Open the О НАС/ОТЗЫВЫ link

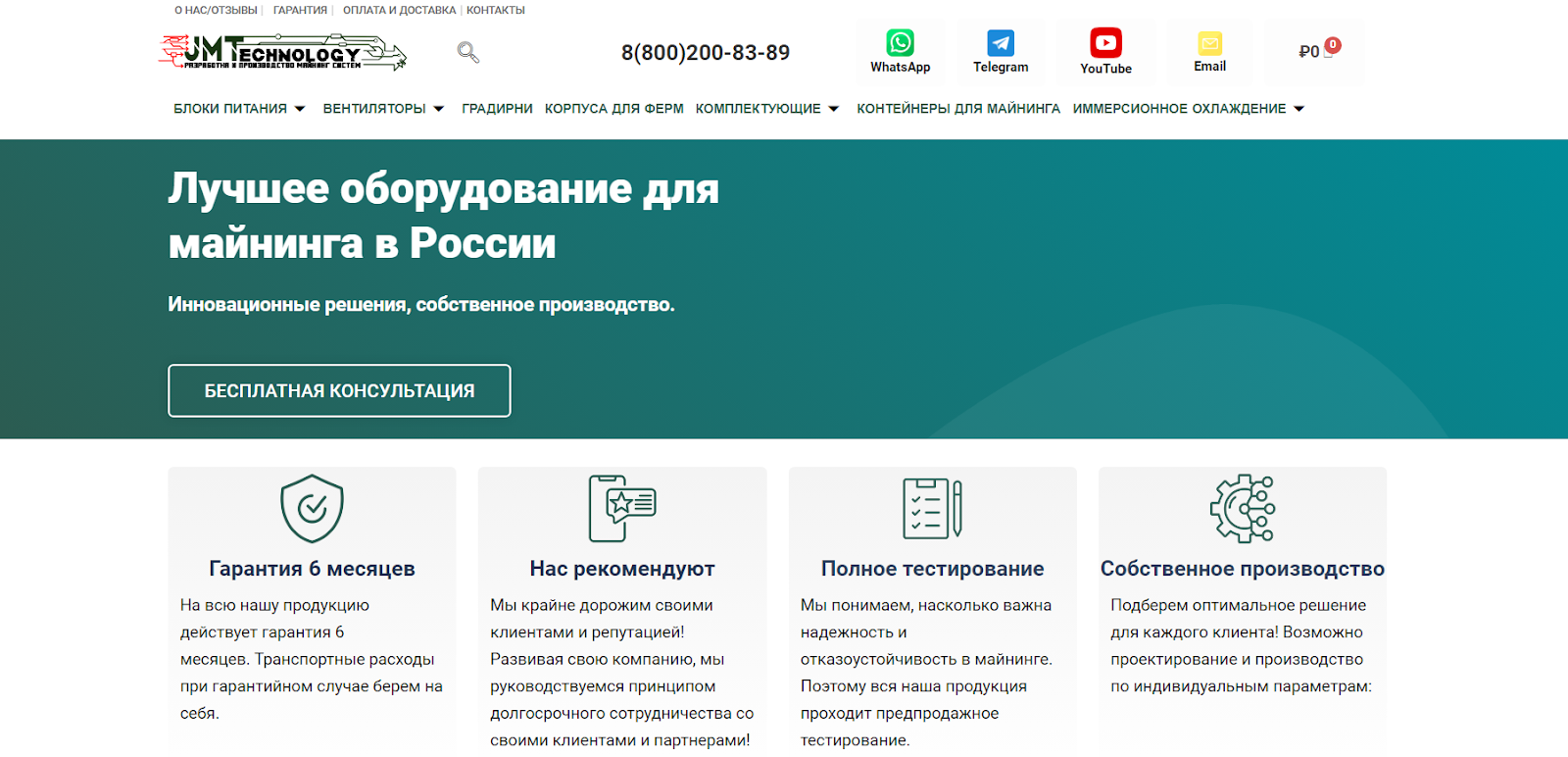(216, 10)
